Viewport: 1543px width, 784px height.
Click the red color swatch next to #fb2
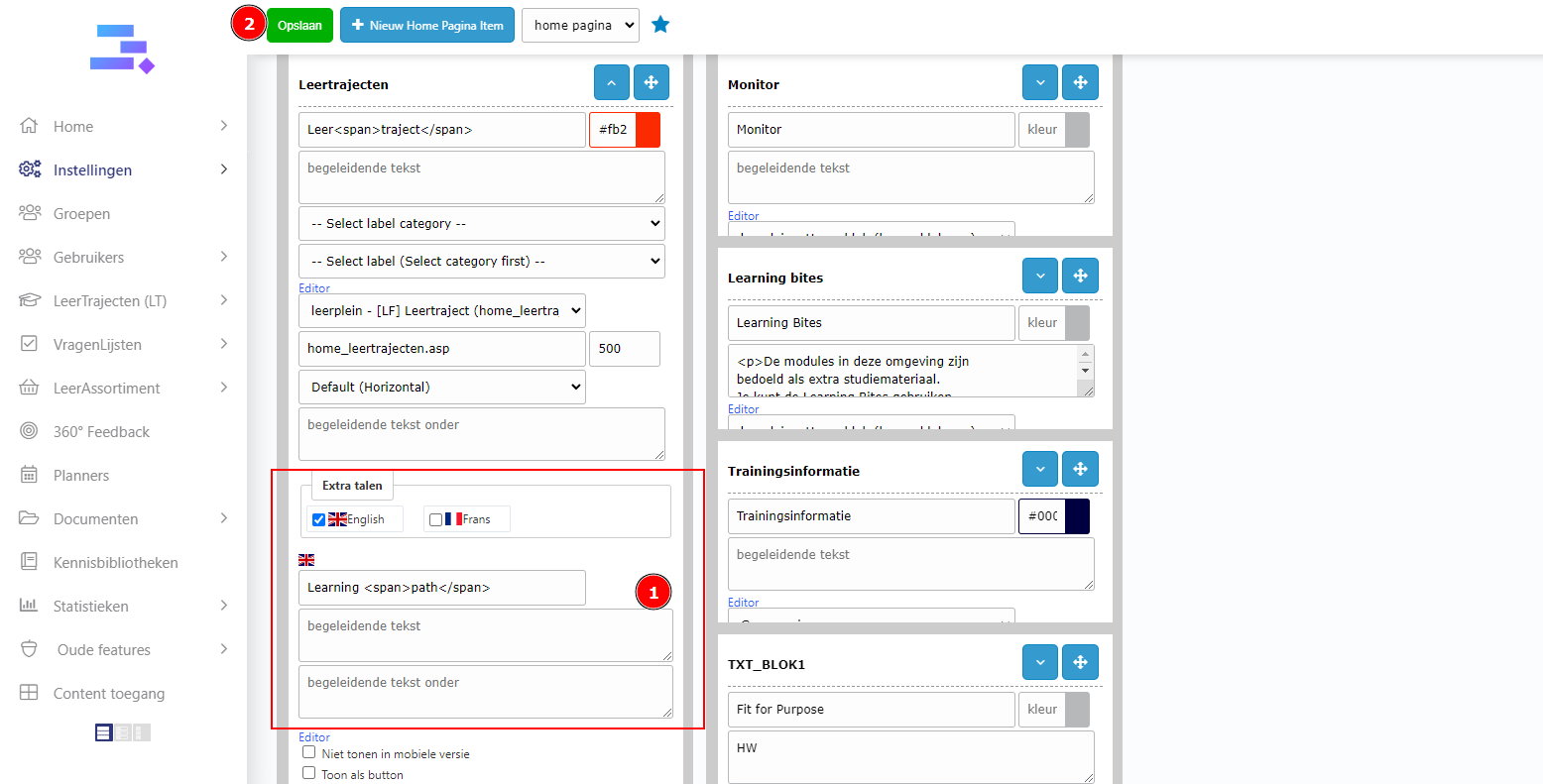click(648, 130)
